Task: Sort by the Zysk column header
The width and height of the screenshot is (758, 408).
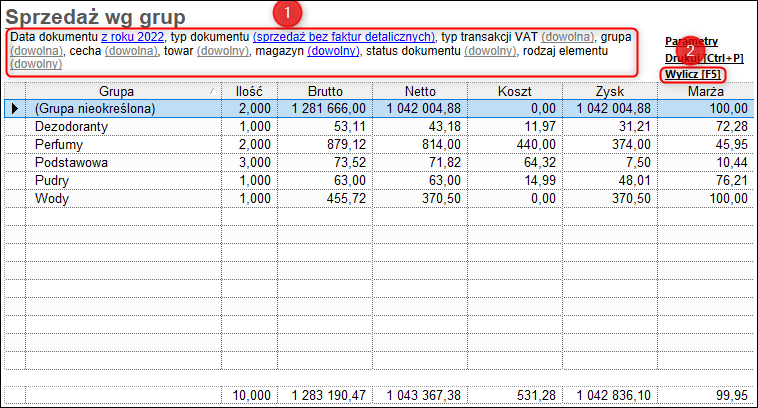Action: pyautogui.click(x=610, y=91)
